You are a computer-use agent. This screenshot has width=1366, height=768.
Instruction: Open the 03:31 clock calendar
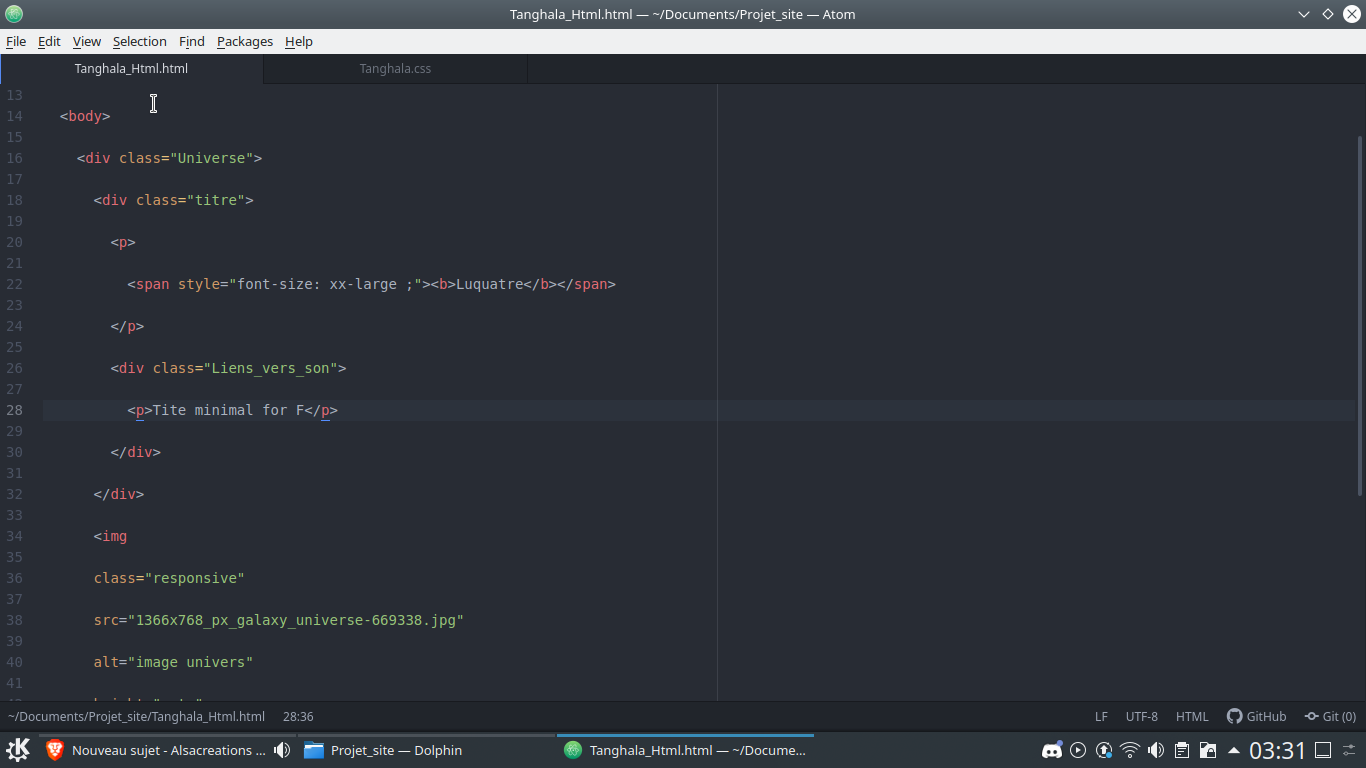[1278, 750]
